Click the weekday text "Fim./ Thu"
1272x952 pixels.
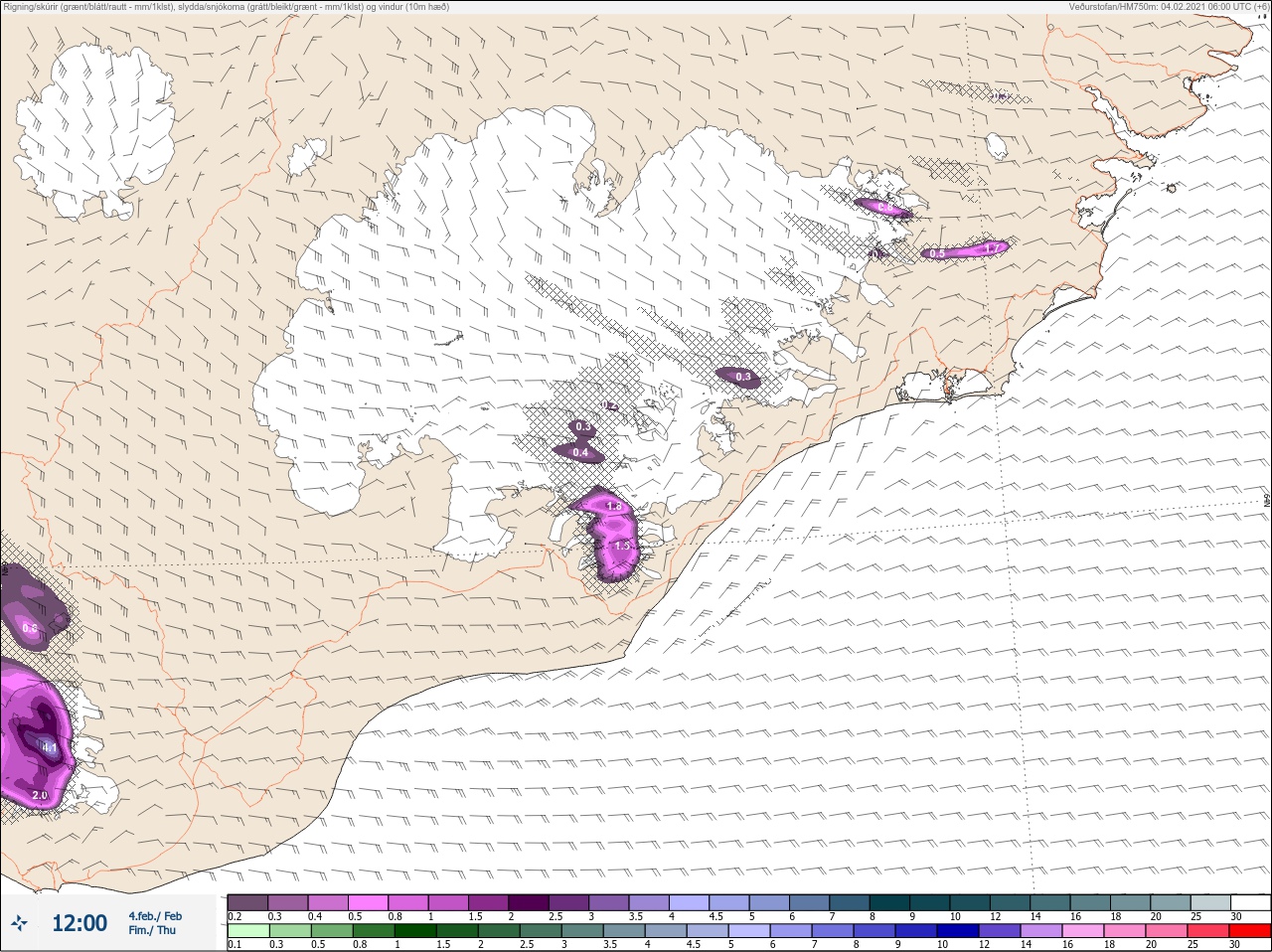(x=152, y=930)
